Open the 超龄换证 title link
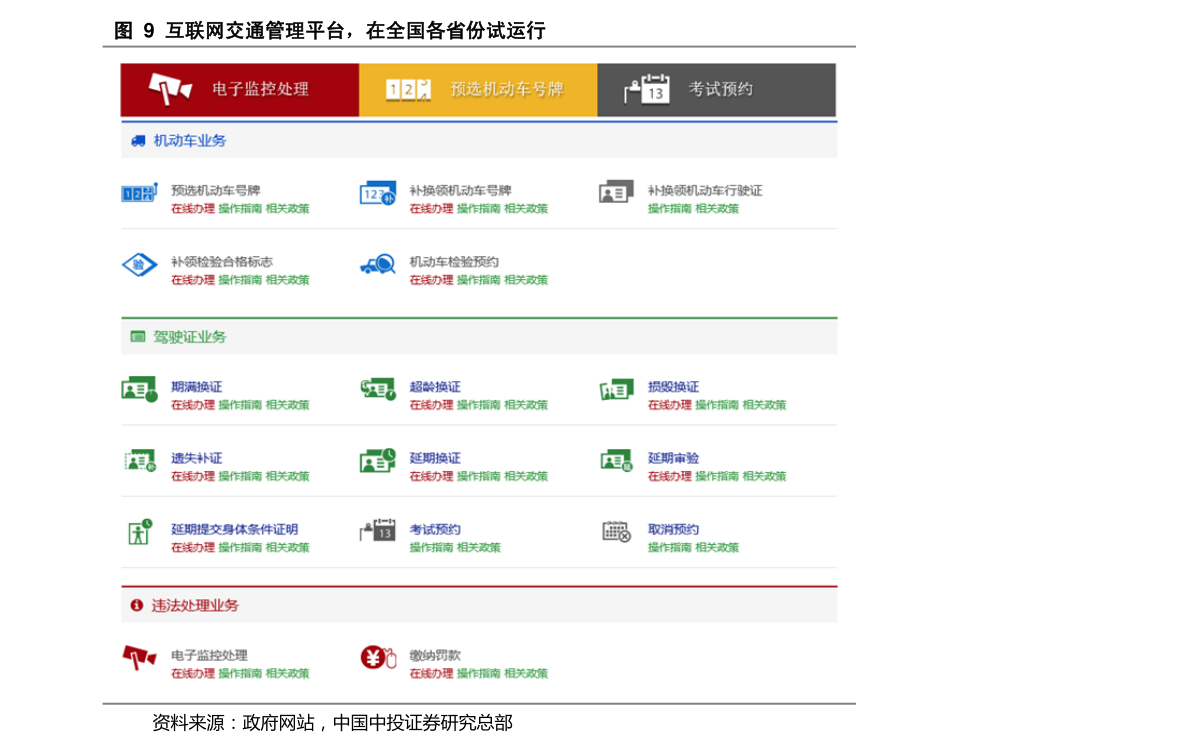Image resolution: width=1191 pixels, height=753 pixels. pyautogui.click(x=434, y=388)
